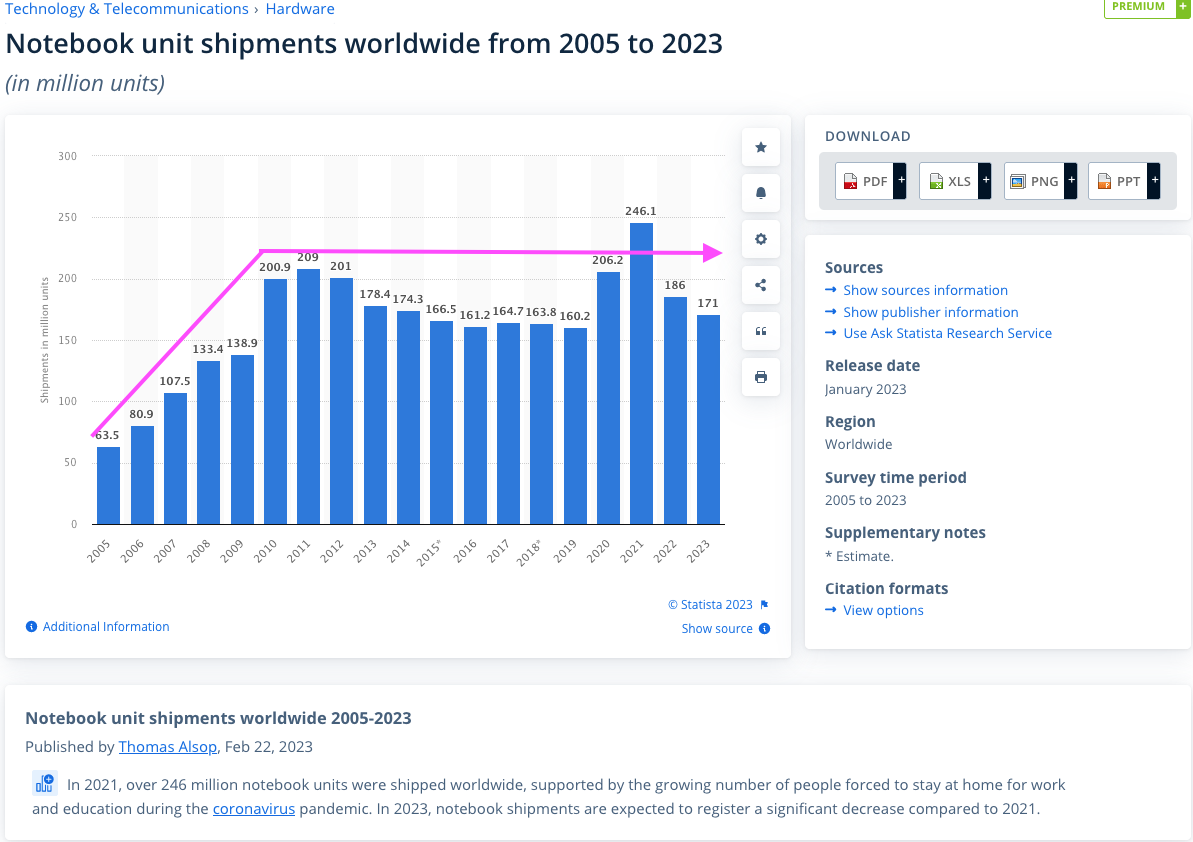Click the arrow before View options
Viewport: 1193px width, 842px height.
tap(831, 610)
